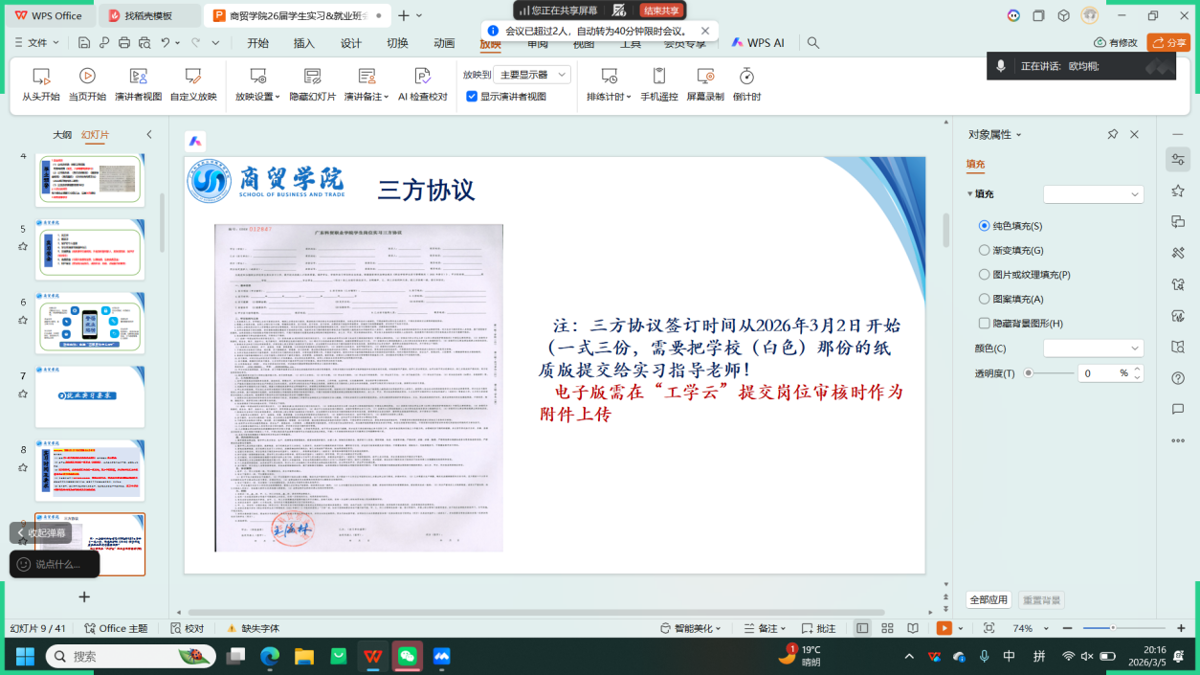Open the 插入 ribbon tab
The width and height of the screenshot is (1200, 675).
(x=304, y=43)
